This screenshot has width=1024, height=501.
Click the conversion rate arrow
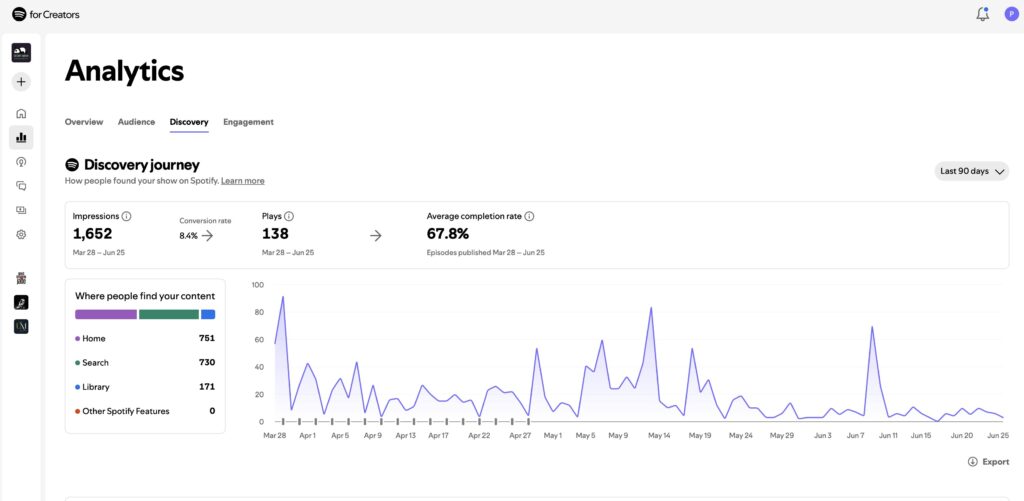(x=207, y=236)
